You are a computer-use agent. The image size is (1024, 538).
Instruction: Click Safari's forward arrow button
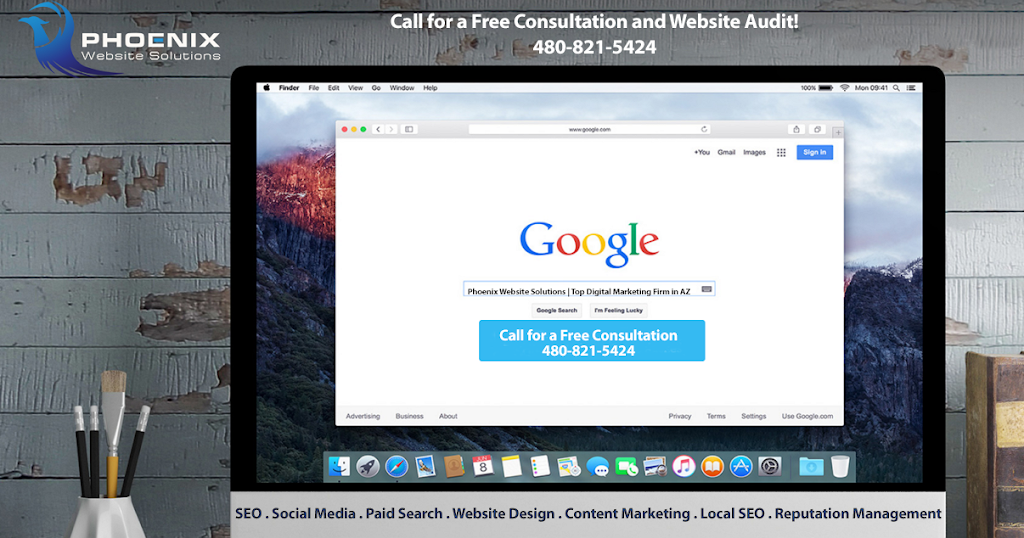tap(391, 129)
